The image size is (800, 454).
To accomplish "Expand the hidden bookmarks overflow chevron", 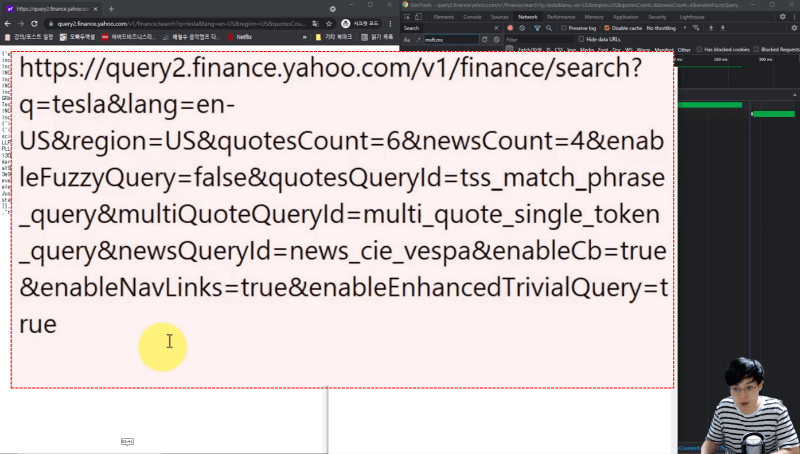I will (x=303, y=37).
